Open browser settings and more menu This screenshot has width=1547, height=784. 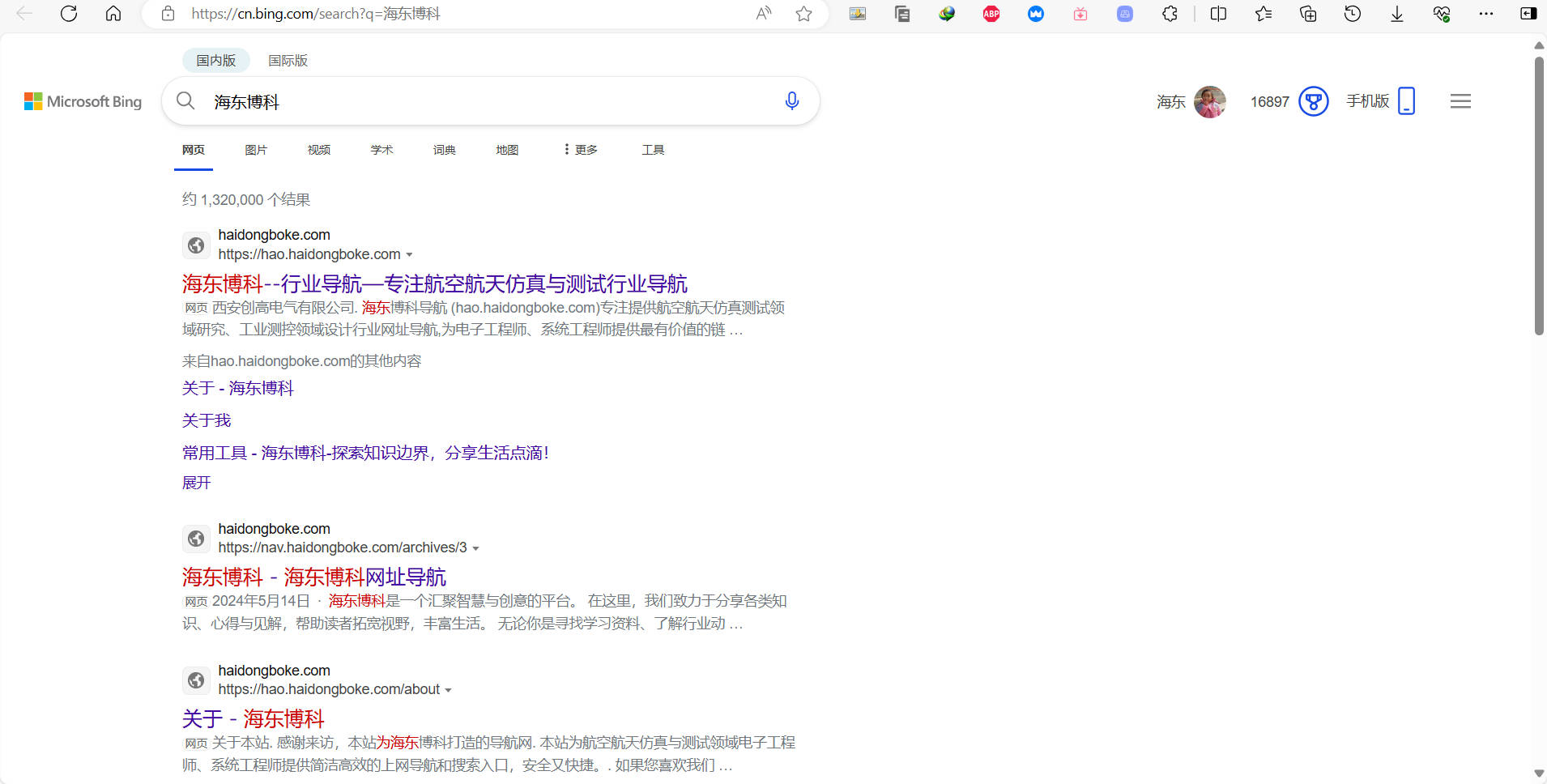1486,14
